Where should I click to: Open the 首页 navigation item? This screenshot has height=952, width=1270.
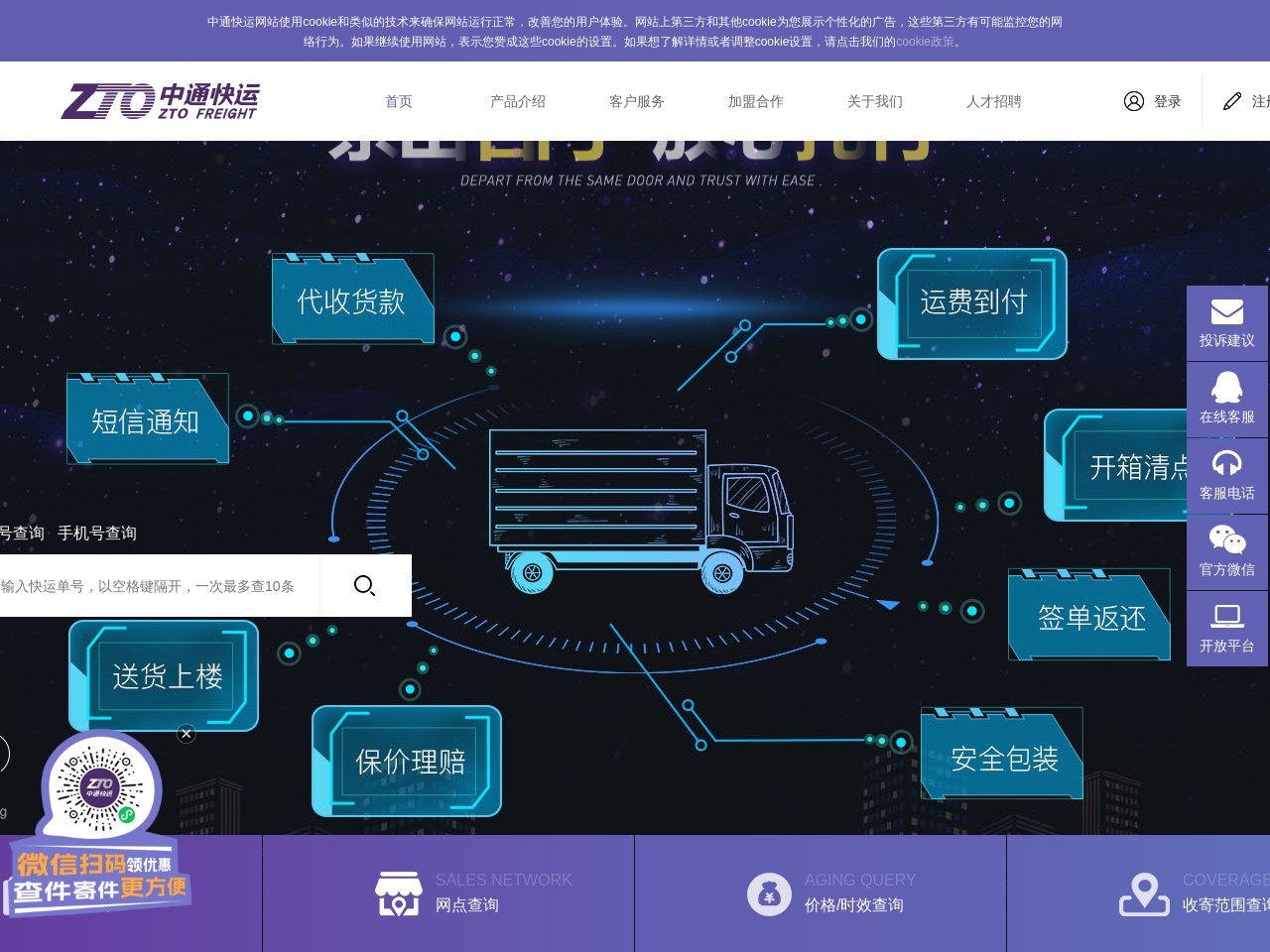pos(399,101)
